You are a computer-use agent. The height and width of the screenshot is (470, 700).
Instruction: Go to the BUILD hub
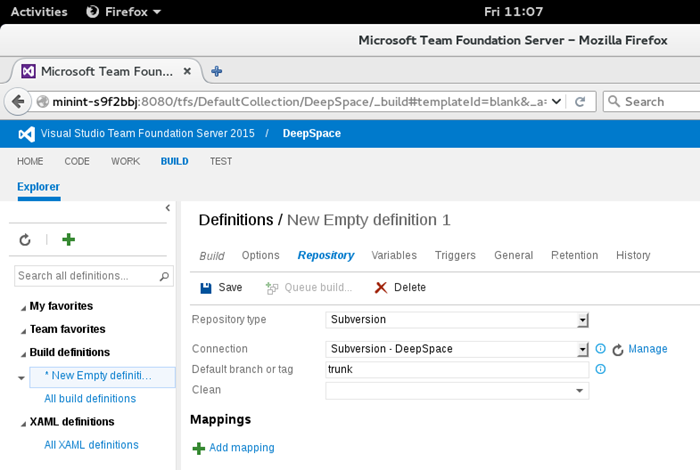[x=175, y=161]
